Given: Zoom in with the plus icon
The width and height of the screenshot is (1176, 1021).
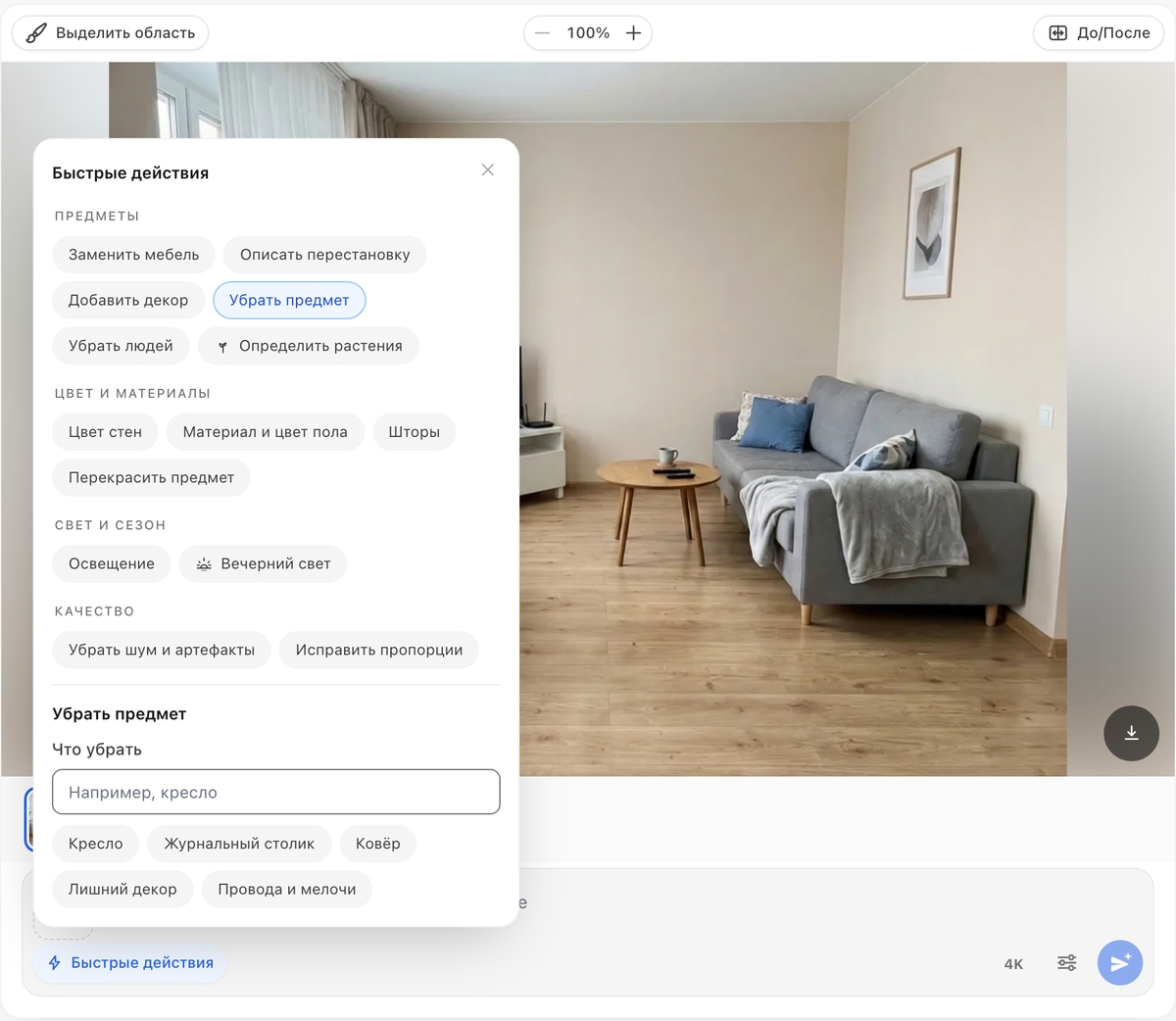Looking at the screenshot, I should [634, 33].
